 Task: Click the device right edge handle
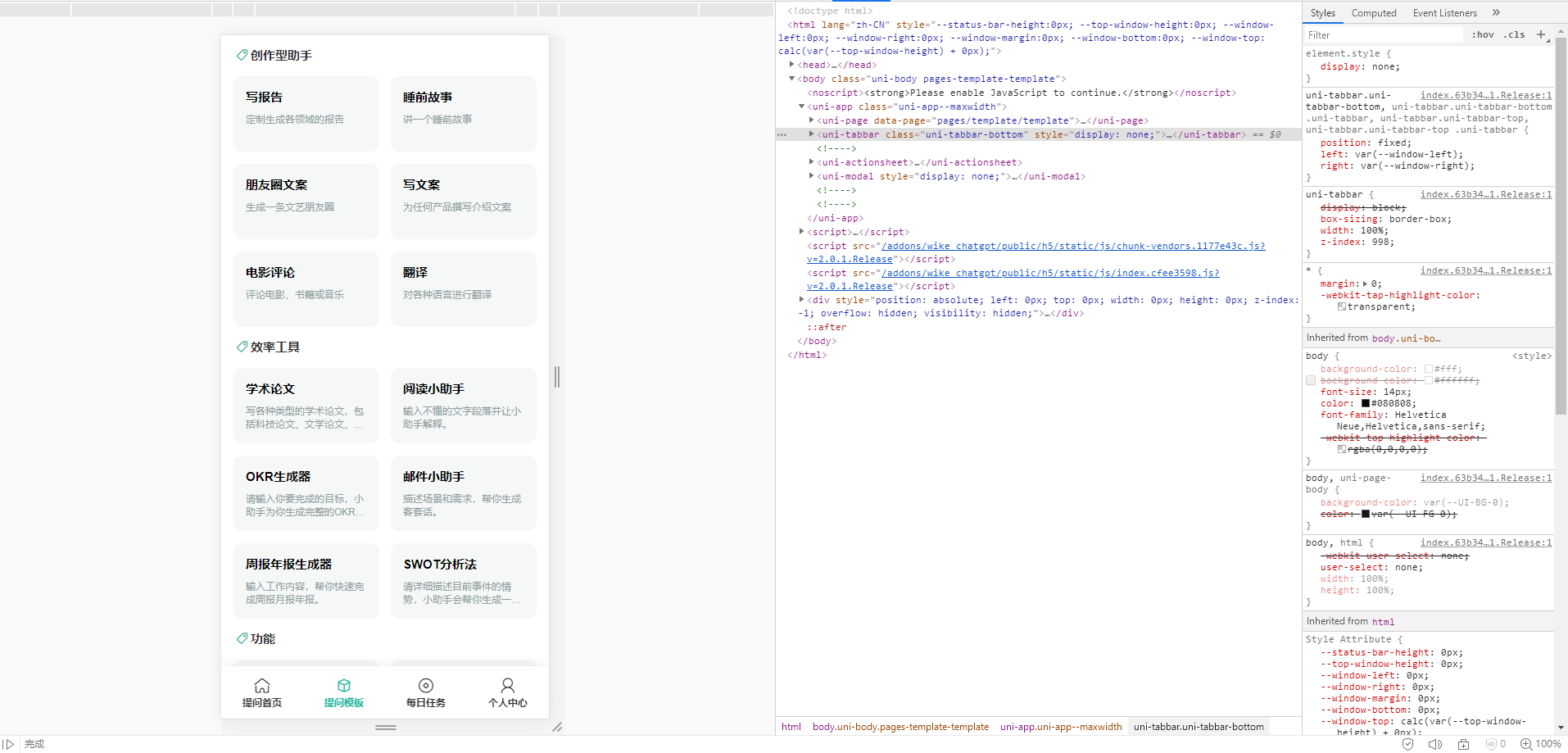tap(557, 377)
